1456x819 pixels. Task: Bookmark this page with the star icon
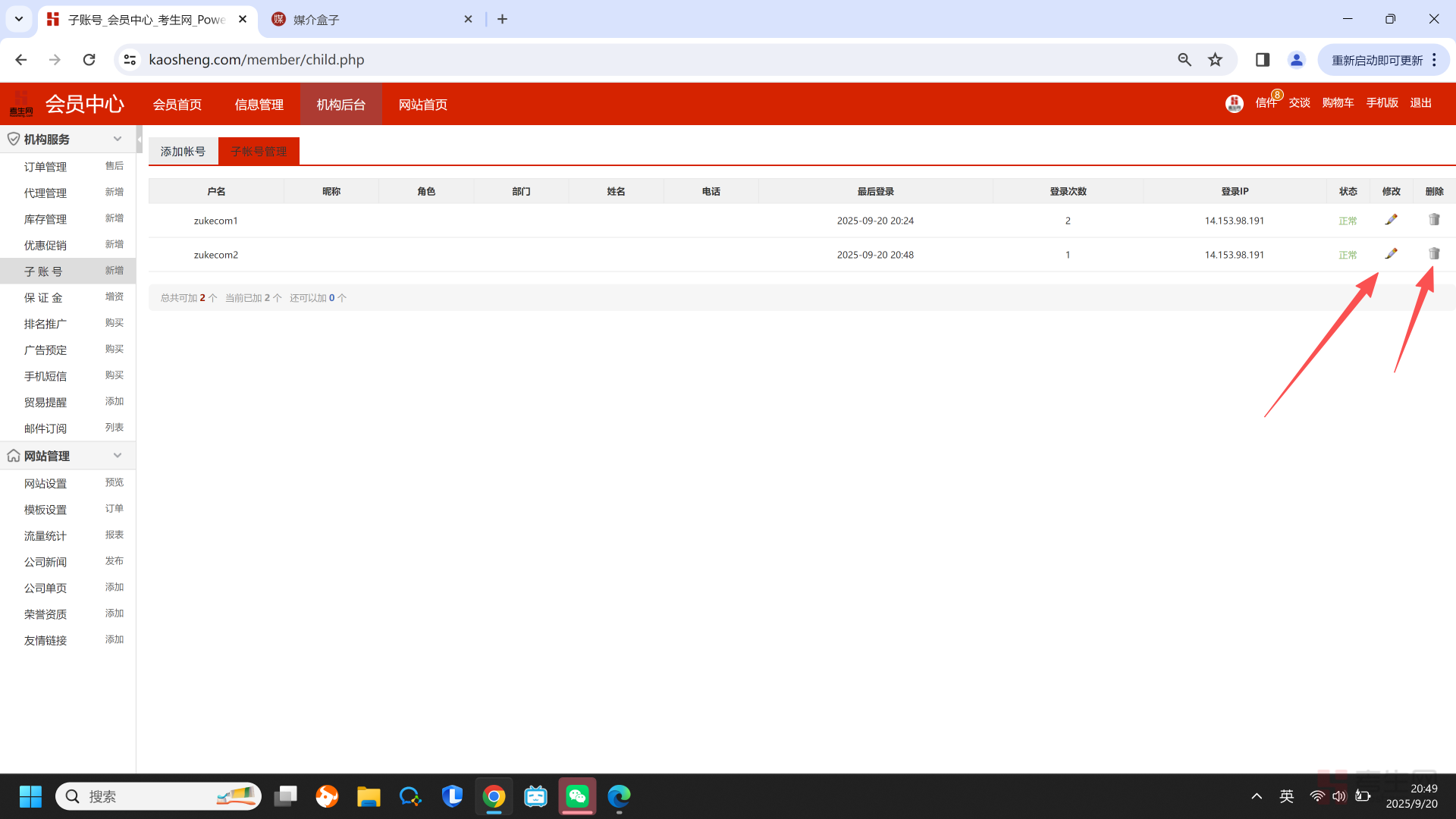tap(1216, 60)
